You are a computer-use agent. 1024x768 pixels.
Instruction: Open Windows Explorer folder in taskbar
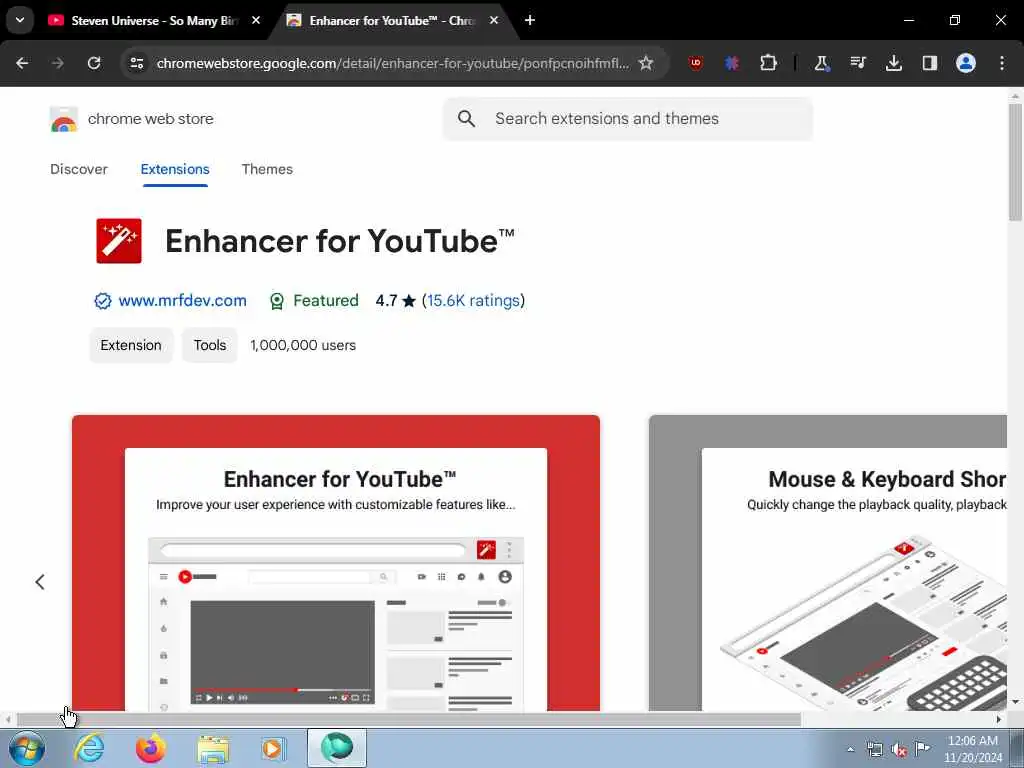213,748
